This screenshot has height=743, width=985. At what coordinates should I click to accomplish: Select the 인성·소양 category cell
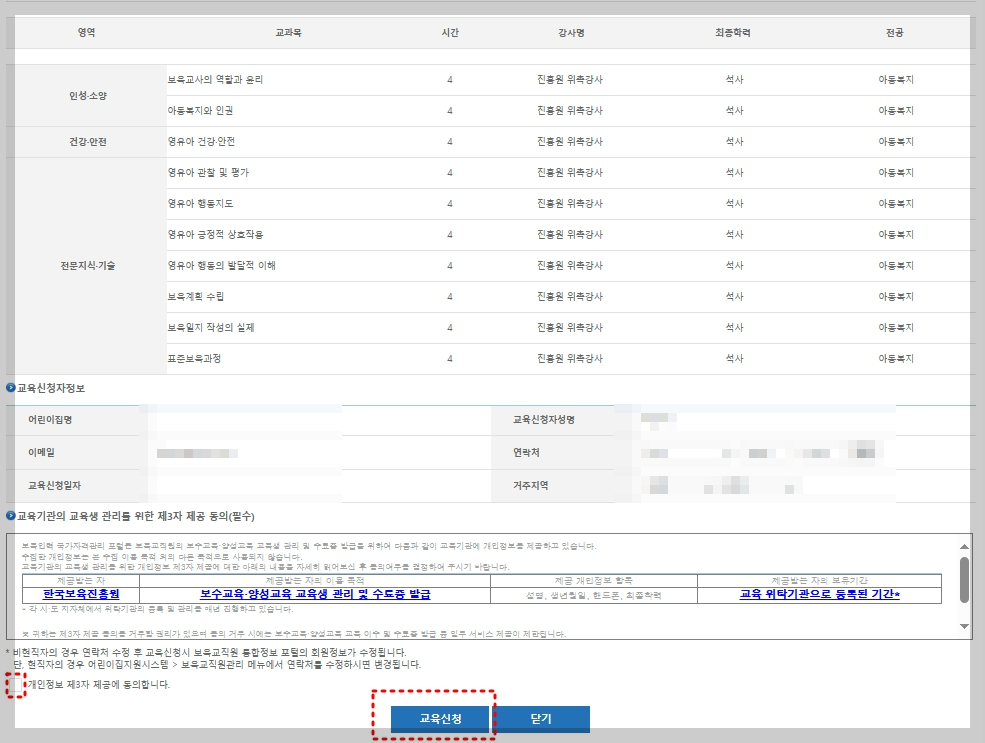click(x=88, y=95)
